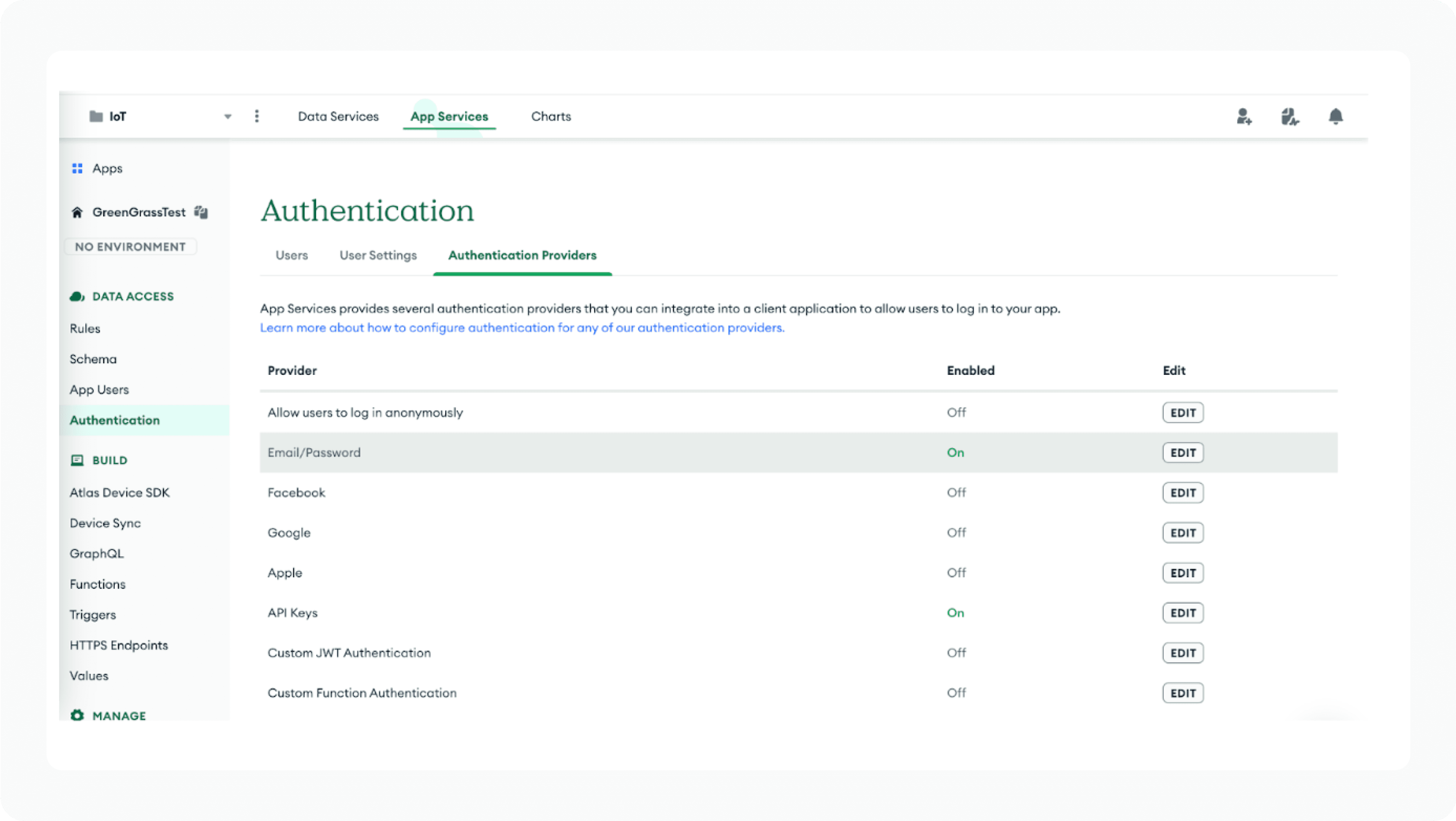Select the Authentication Providers tab
This screenshot has height=821, width=1456.
(522, 255)
